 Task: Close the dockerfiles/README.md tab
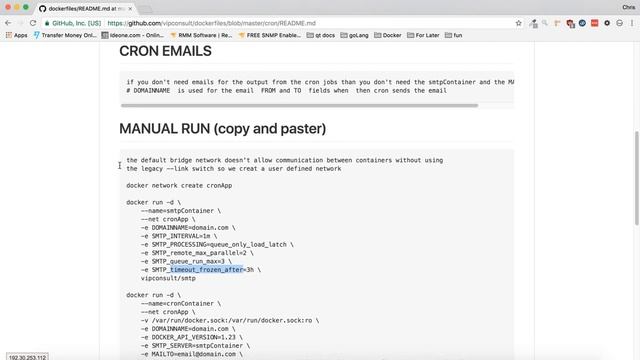click(x=130, y=9)
